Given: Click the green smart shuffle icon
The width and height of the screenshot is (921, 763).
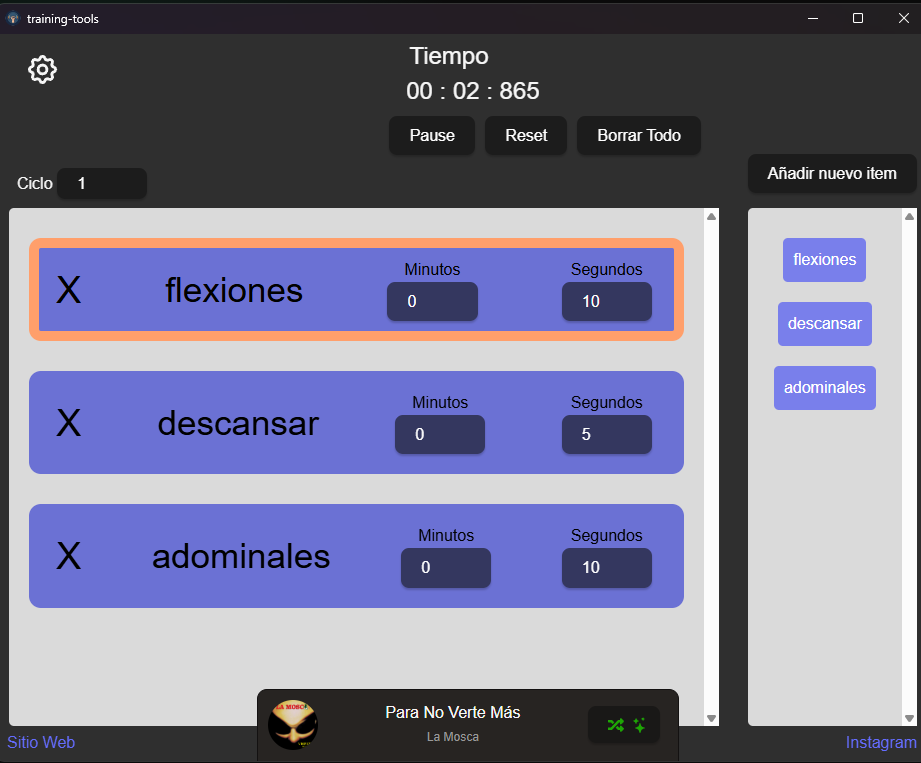Looking at the screenshot, I should [625, 725].
